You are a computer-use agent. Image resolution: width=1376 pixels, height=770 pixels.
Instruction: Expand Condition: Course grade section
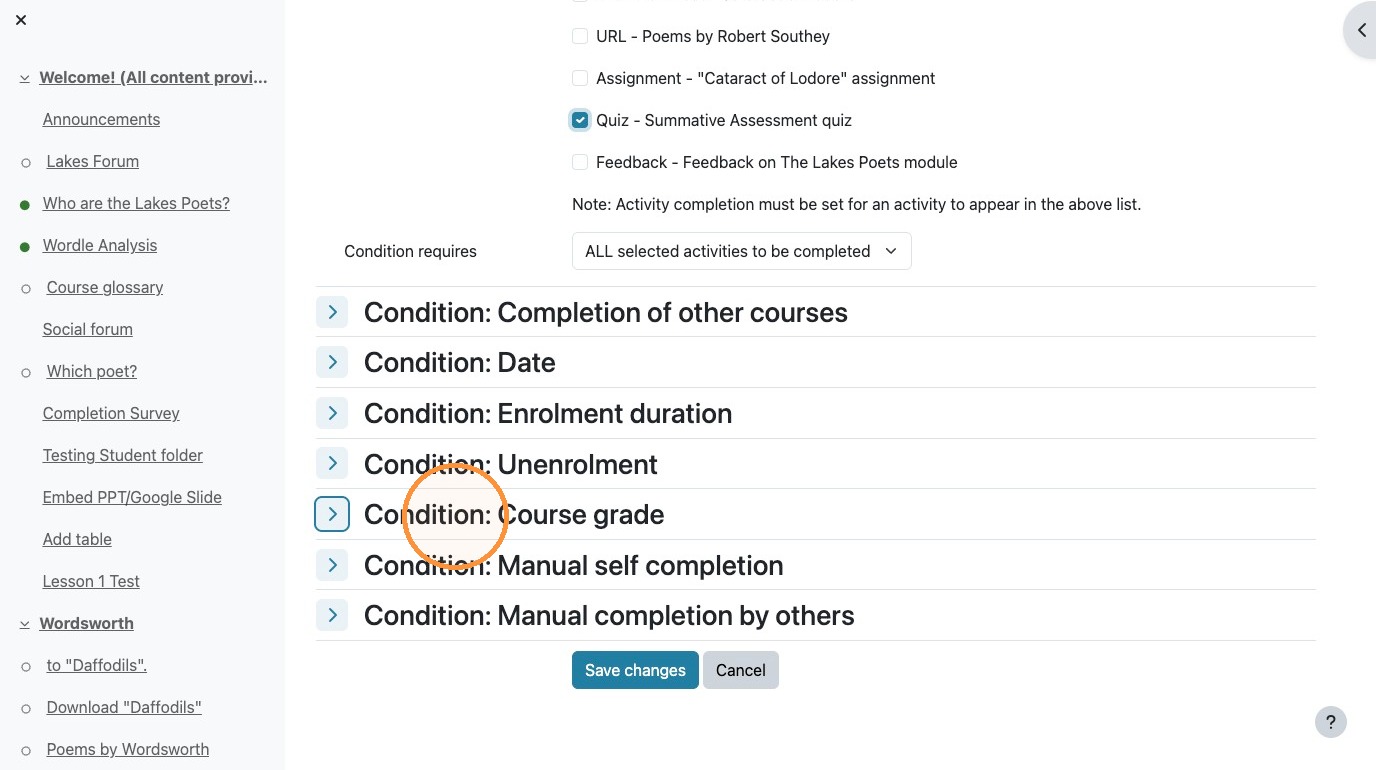pos(332,514)
